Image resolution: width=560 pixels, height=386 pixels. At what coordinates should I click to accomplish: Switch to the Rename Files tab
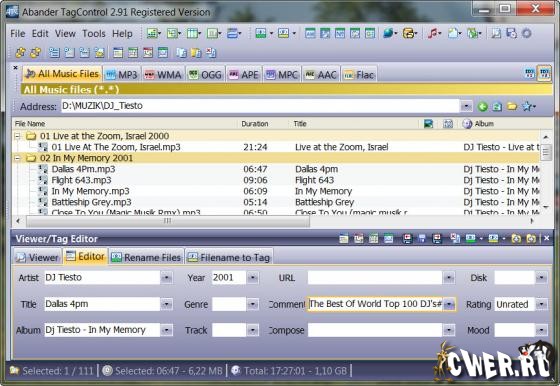click(146, 257)
